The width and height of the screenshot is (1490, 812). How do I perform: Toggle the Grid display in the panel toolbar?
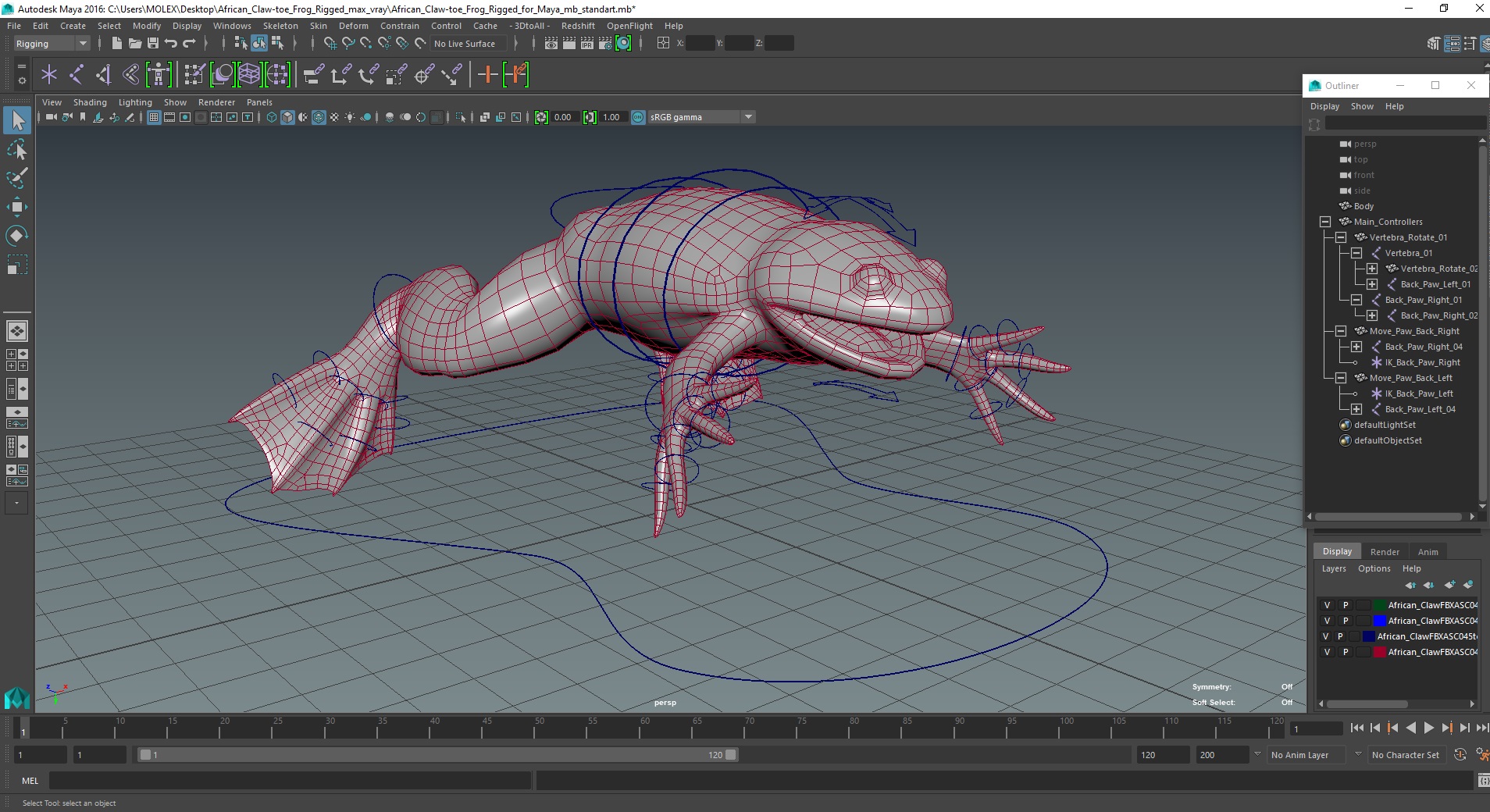154,117
